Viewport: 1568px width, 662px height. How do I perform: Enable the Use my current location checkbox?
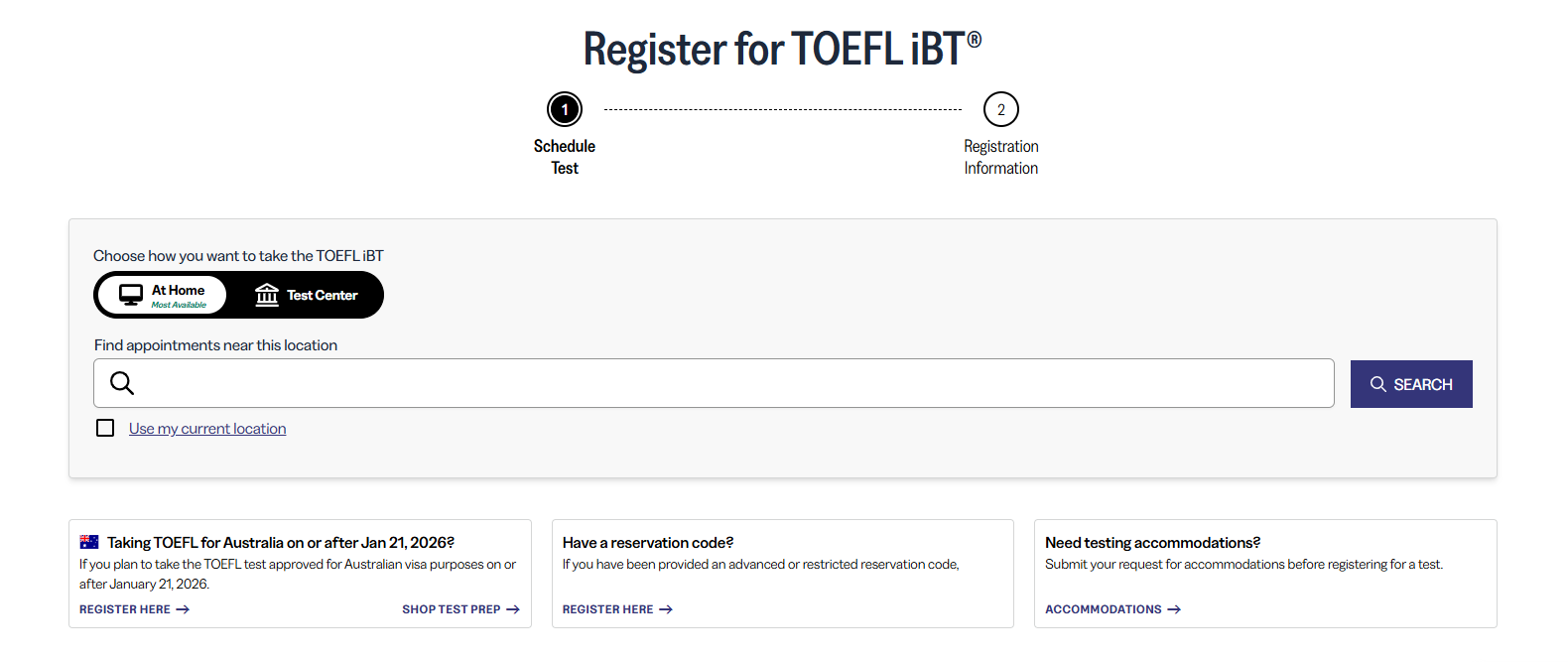tap(105, 428)
